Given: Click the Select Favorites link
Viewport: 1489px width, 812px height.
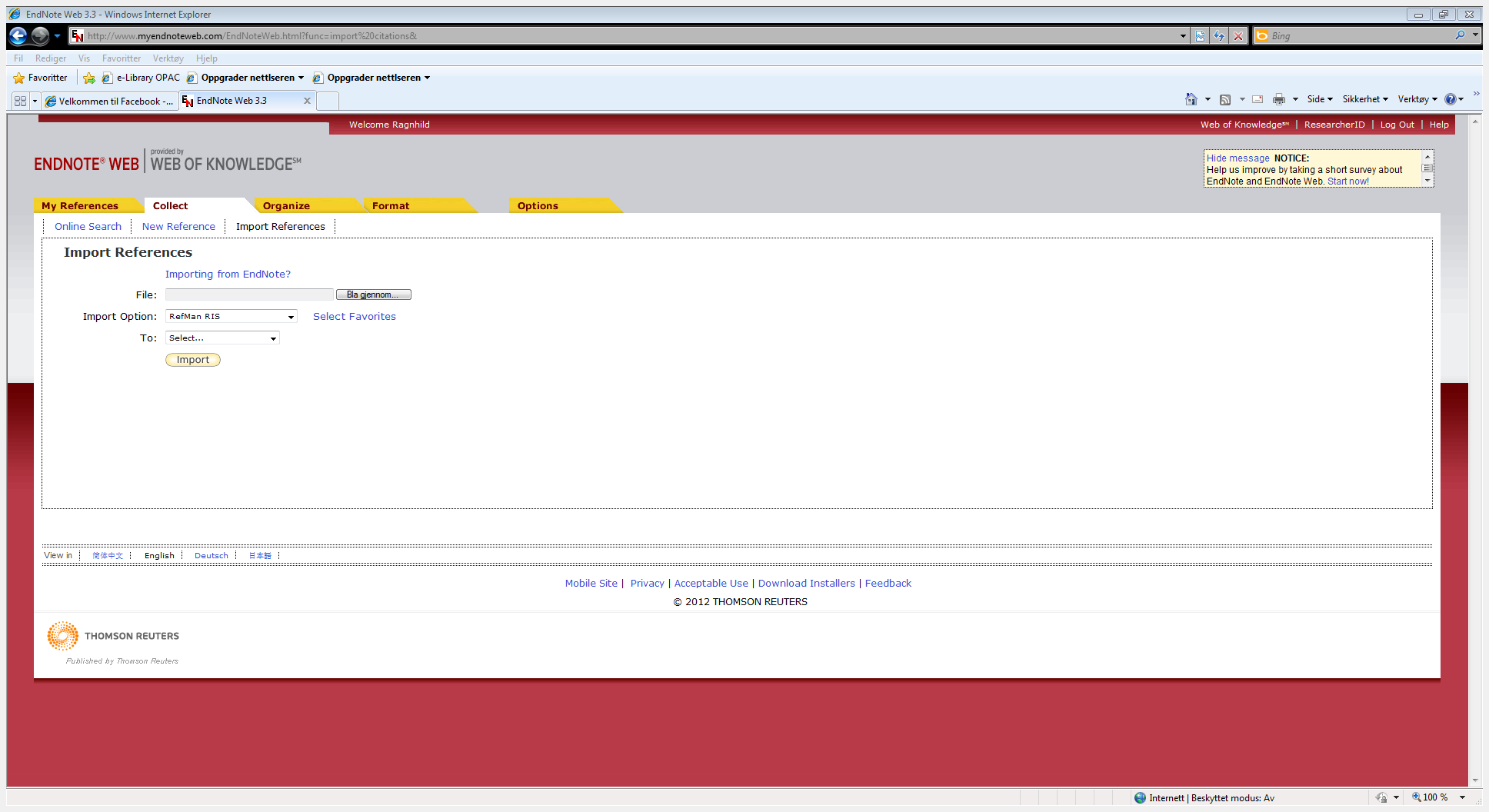Looking at the screenshot, I should coord(355,317).
